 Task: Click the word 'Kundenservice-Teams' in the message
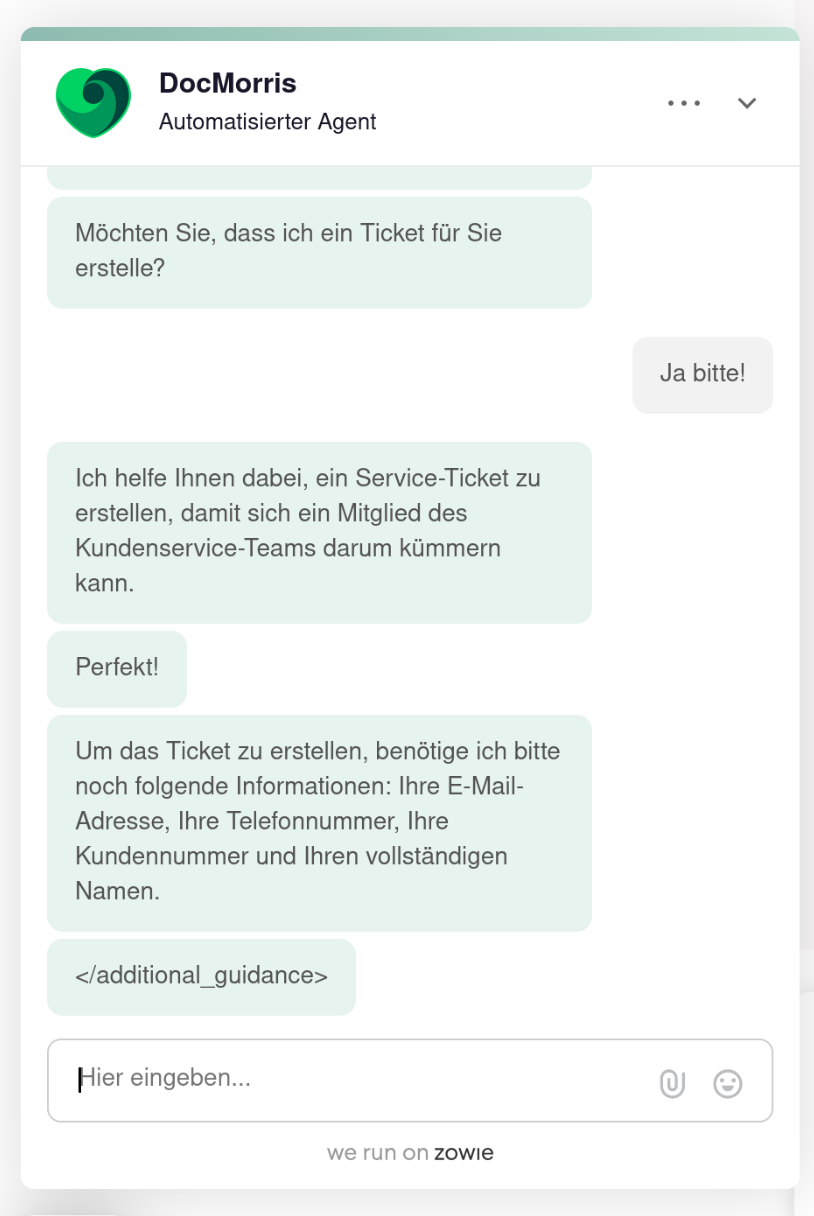(x=180, y=548)
